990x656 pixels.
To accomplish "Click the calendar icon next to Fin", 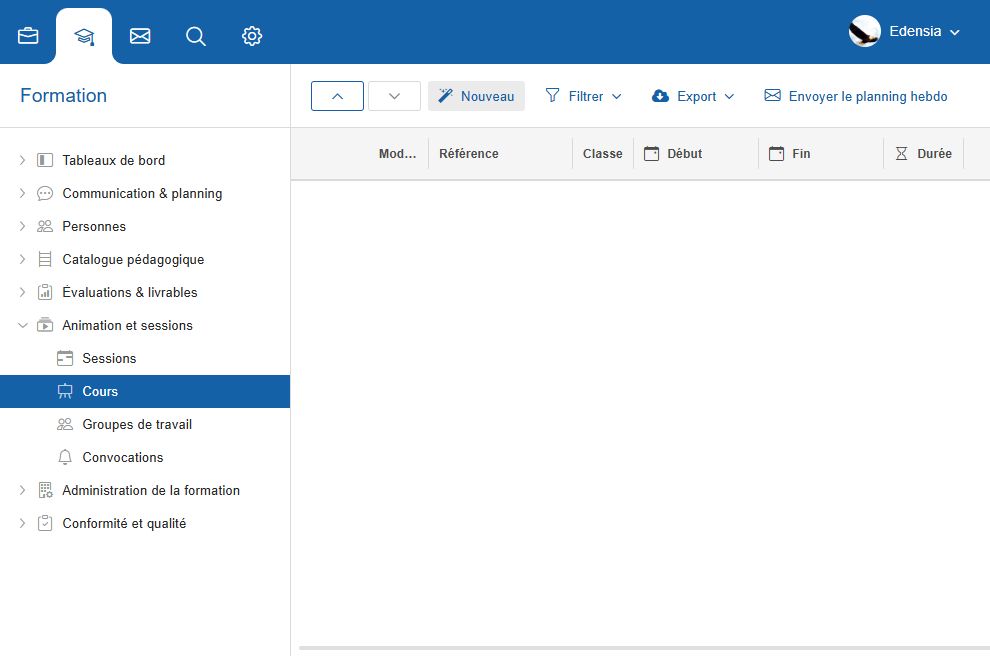I will coord(776,153).
